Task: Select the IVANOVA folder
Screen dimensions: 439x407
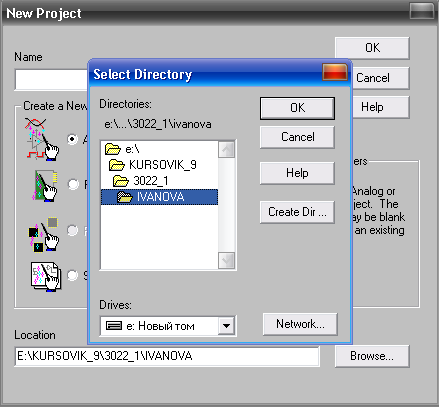Action: pos(159,197)
